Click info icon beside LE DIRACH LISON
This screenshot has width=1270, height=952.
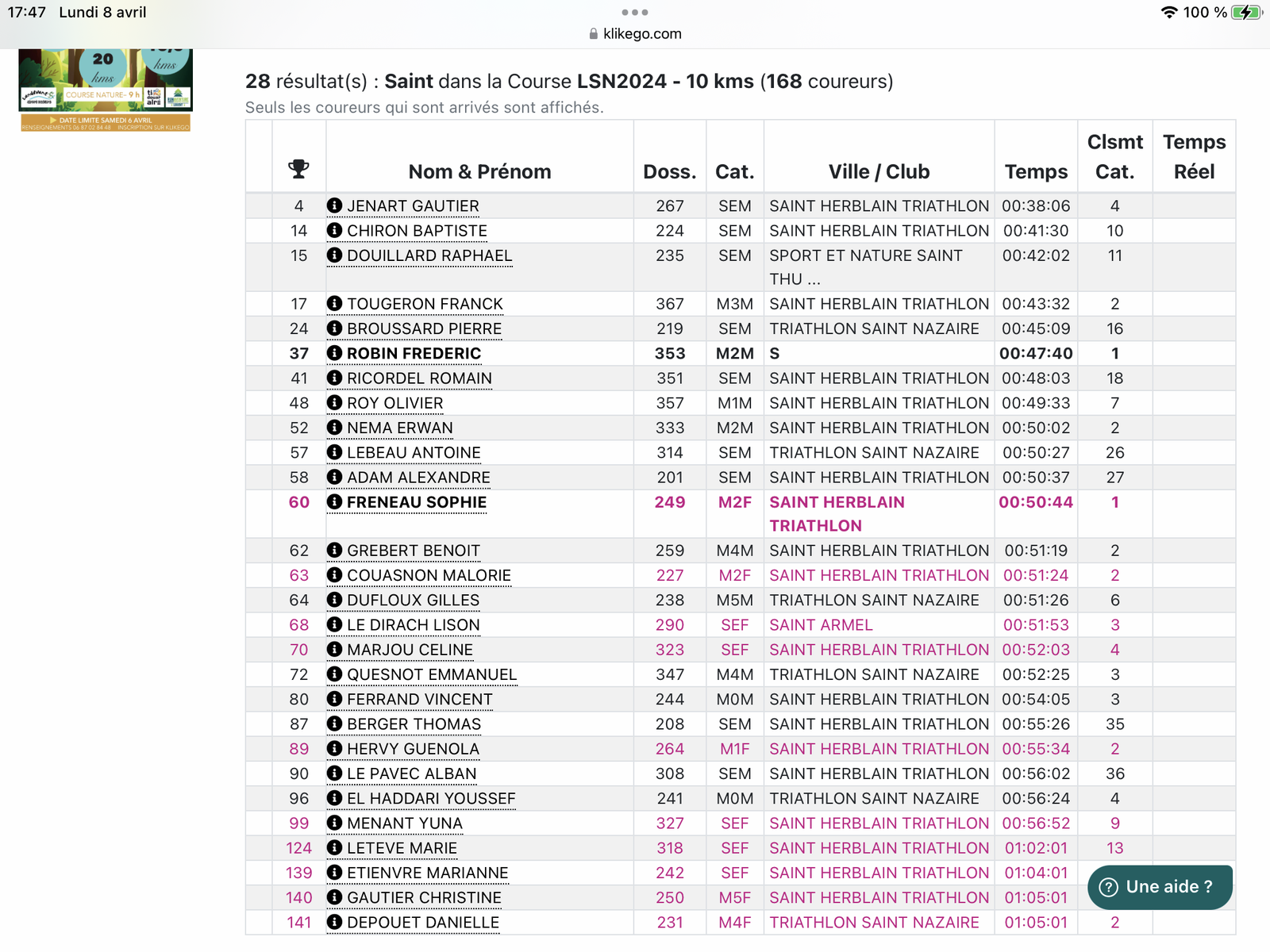(334, 624)
